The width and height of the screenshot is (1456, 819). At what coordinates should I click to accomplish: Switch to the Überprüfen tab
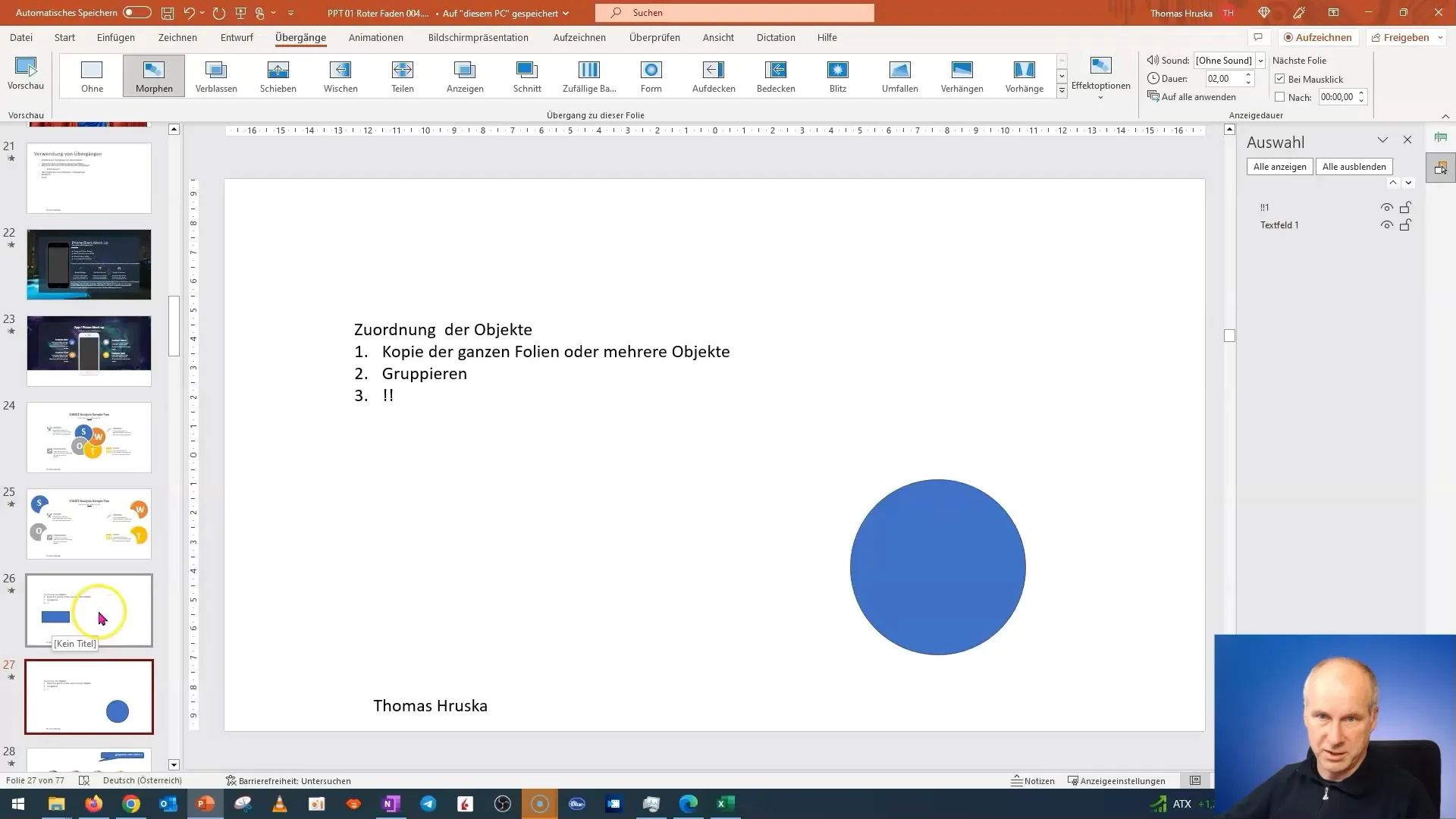(x=654, y=37)
